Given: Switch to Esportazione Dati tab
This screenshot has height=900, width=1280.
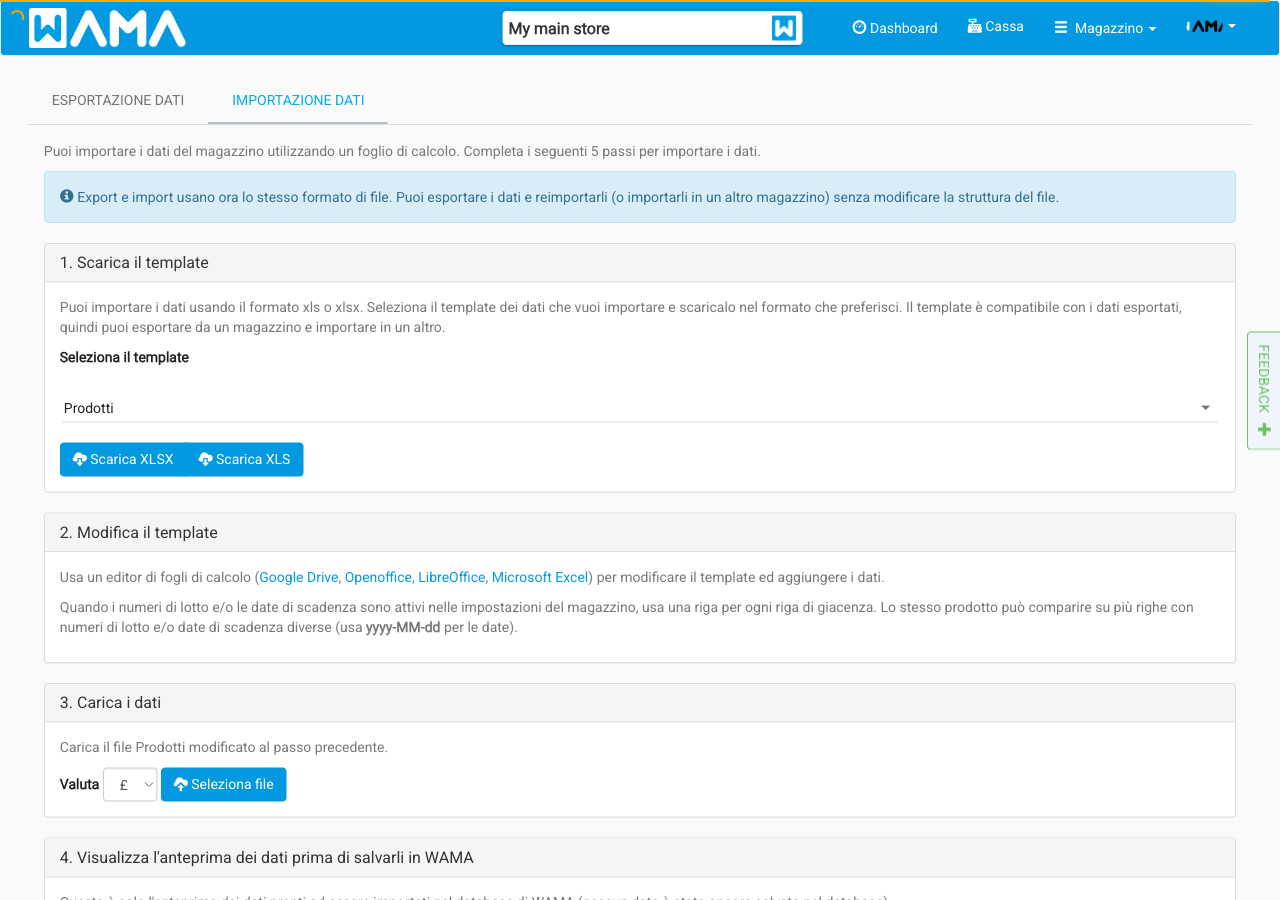Looking at the screenshot, I should (118, 100).
